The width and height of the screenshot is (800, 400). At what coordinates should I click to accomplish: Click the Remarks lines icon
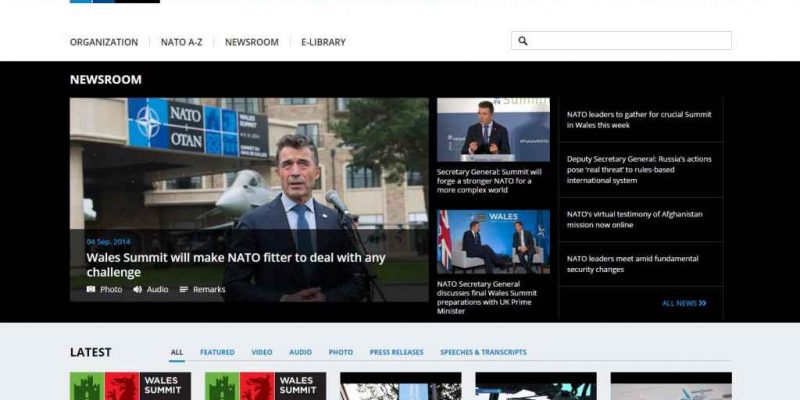tap(184, 289)
